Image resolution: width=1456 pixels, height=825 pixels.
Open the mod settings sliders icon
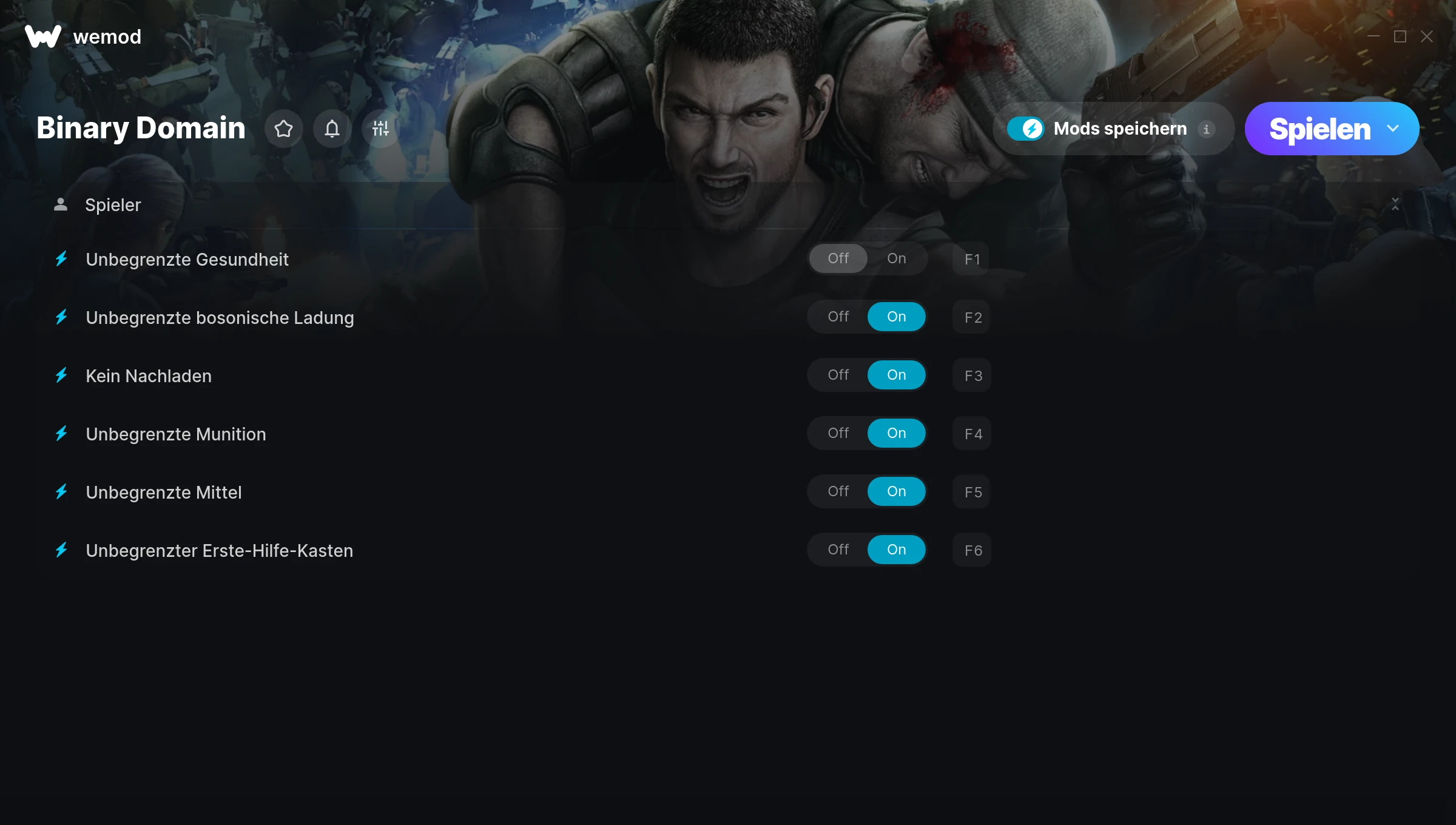click(380, 129)
